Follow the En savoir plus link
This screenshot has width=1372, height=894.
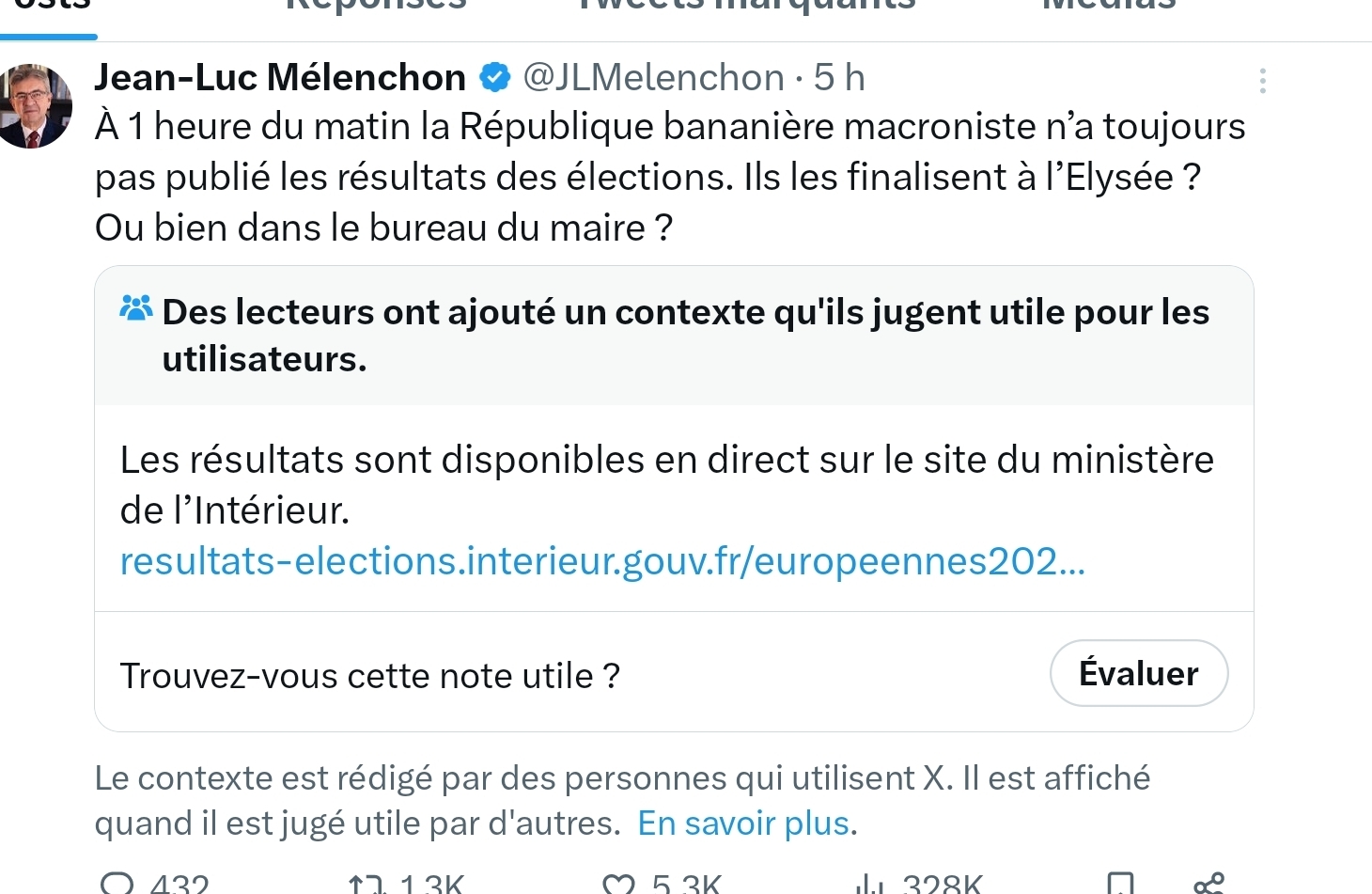point(747,823)
